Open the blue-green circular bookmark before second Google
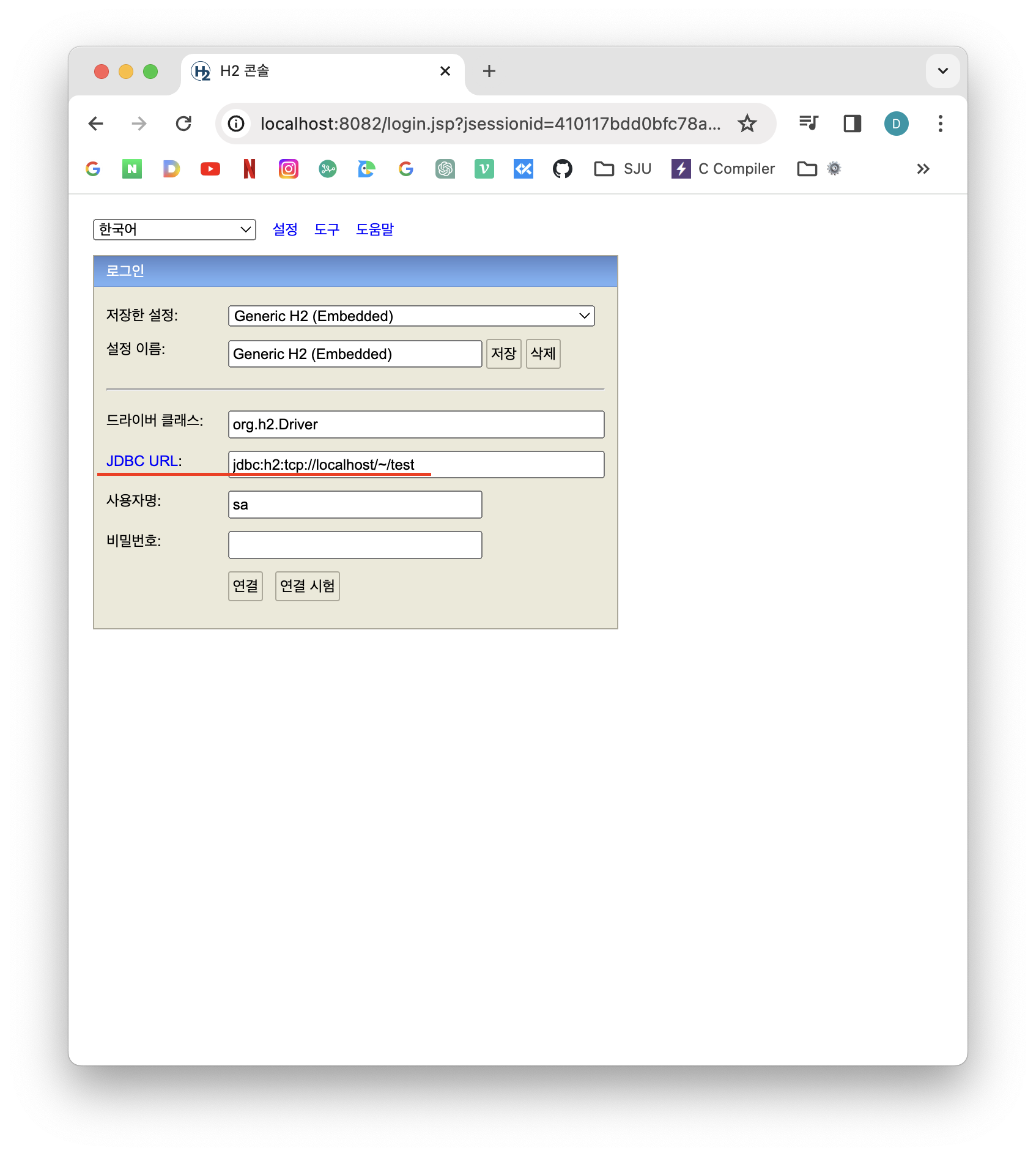The width and height of the screenshot is (1036, 1156). 367,169
